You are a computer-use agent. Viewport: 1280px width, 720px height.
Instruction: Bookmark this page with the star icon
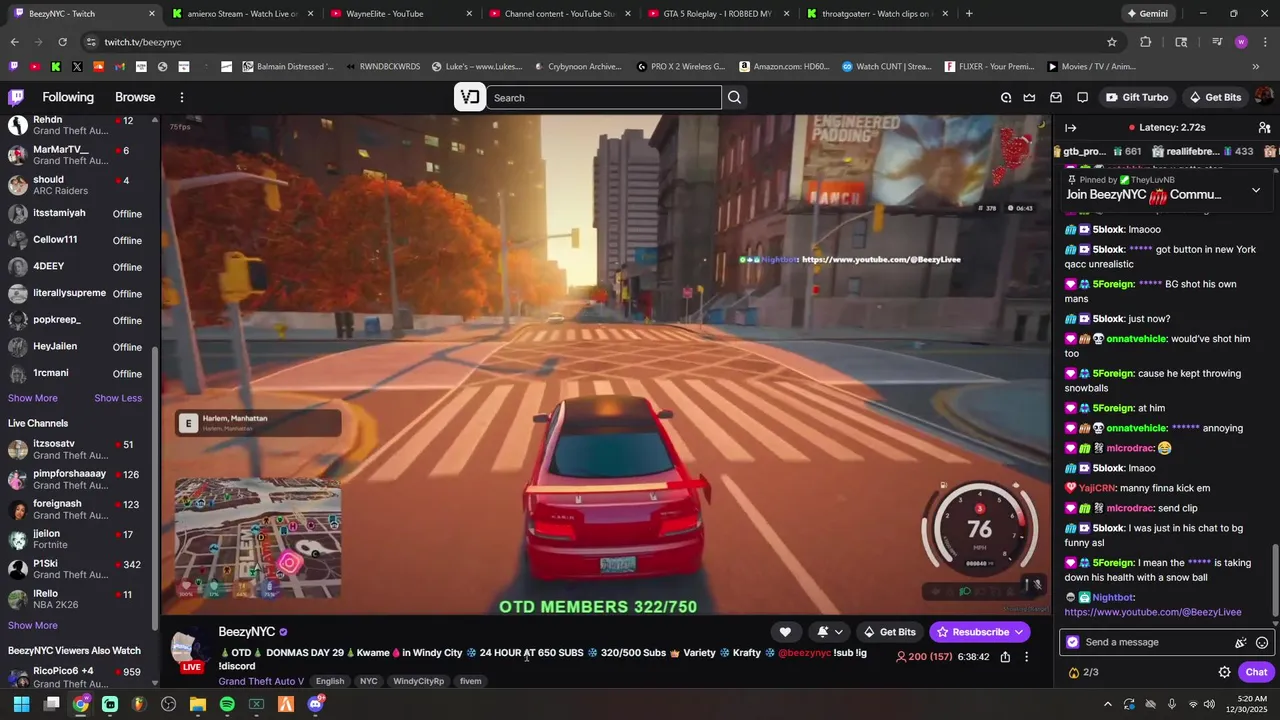(x=1112, y=42)
